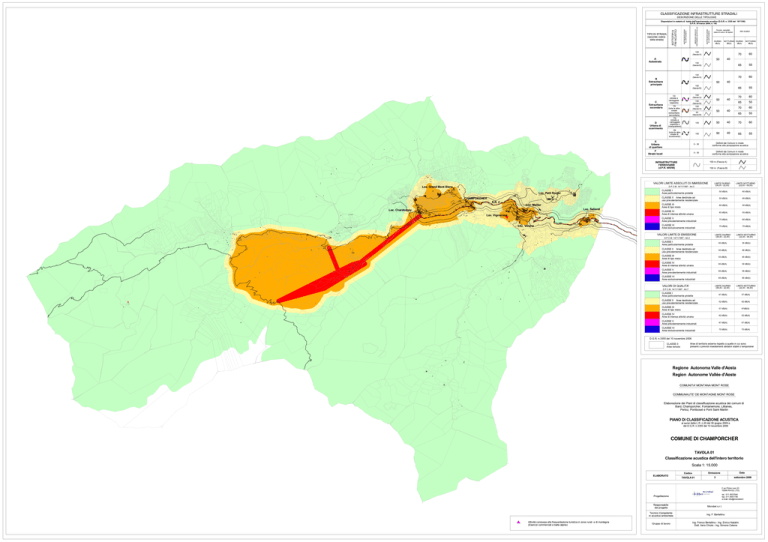
Task: Click the 'TAVOLA 01' label
Action: [704, 452]
